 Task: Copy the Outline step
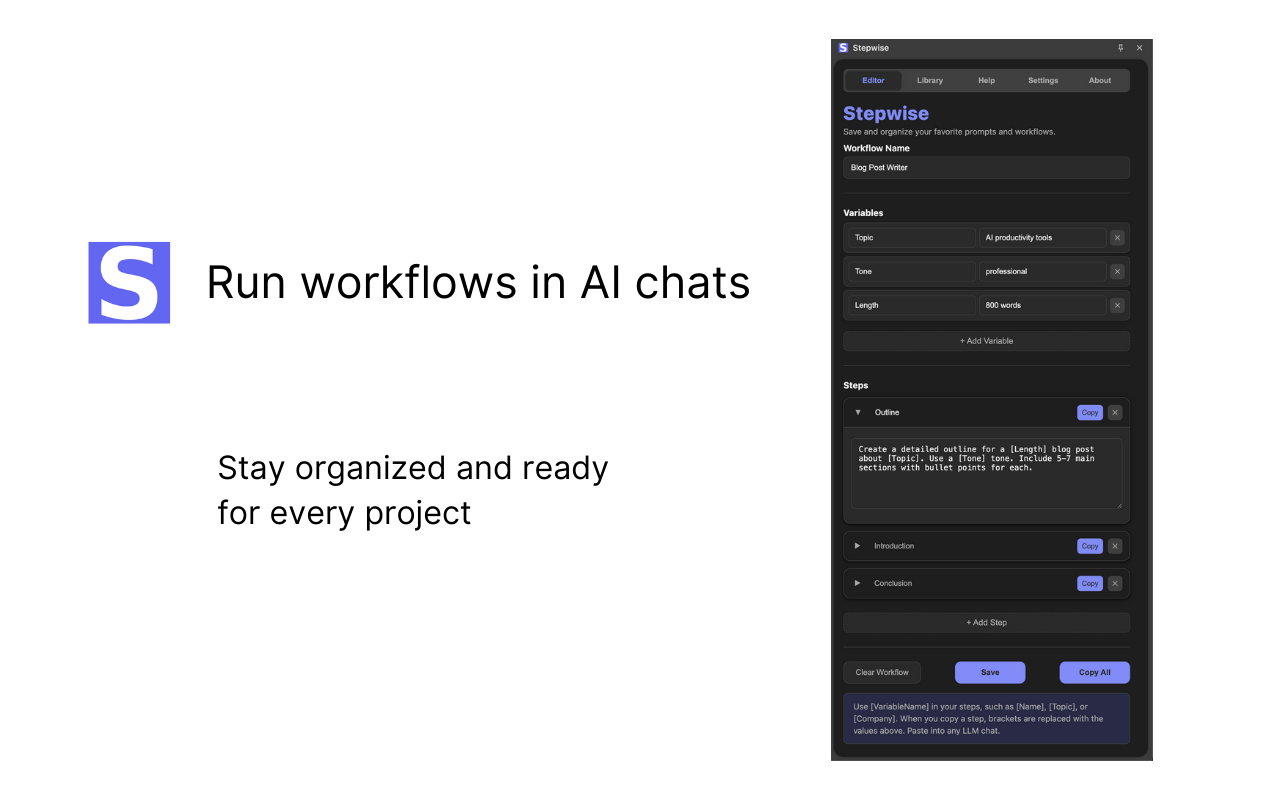coord(1090,412)
